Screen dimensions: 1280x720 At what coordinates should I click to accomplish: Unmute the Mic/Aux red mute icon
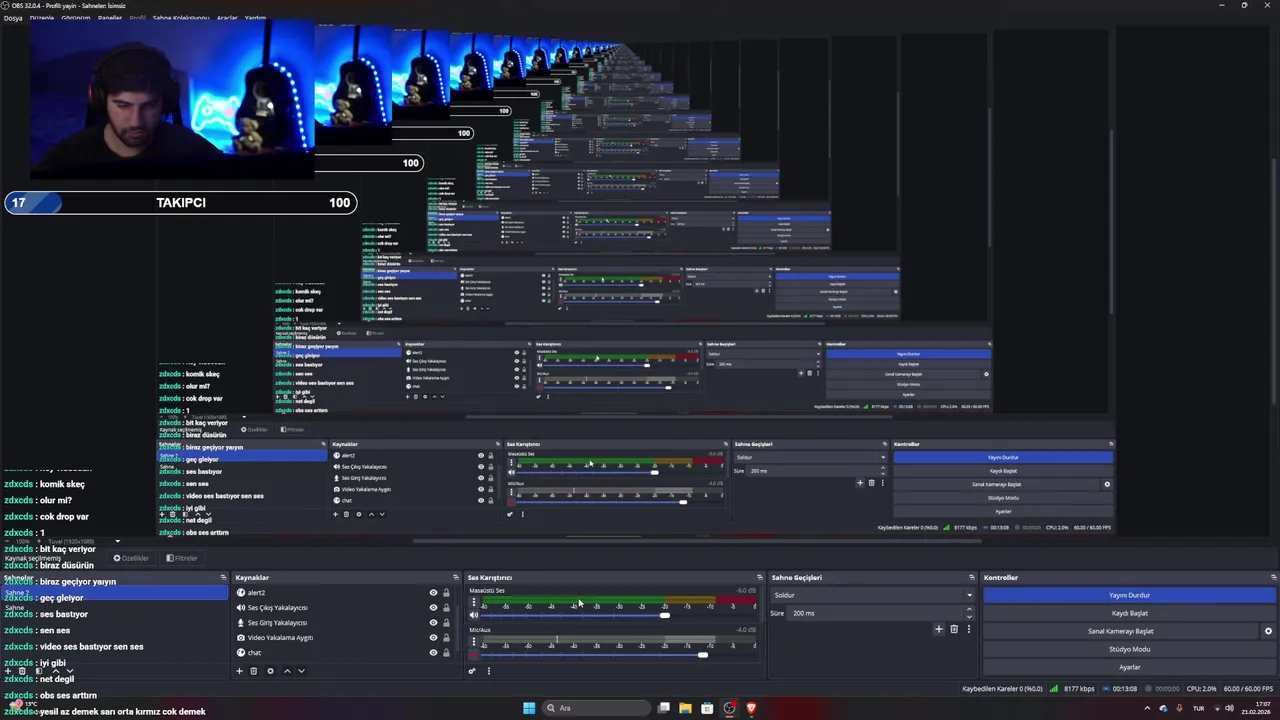pyautogui.click(x=474, y=655)
